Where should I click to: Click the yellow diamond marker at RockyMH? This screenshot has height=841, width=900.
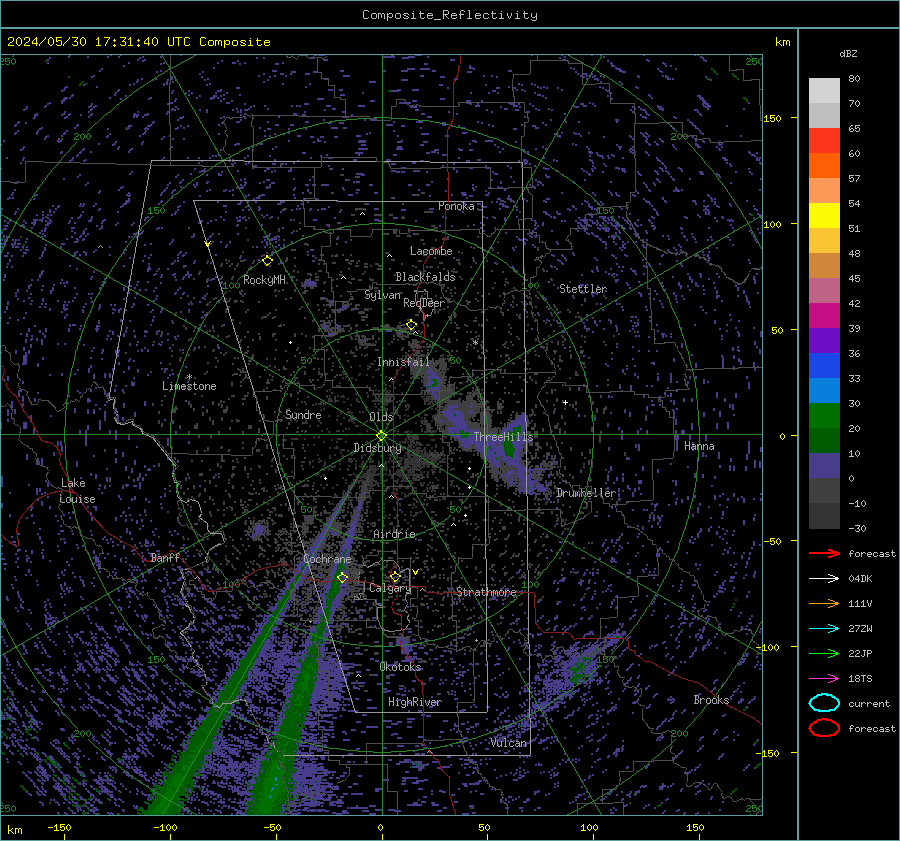click(267, 261)
